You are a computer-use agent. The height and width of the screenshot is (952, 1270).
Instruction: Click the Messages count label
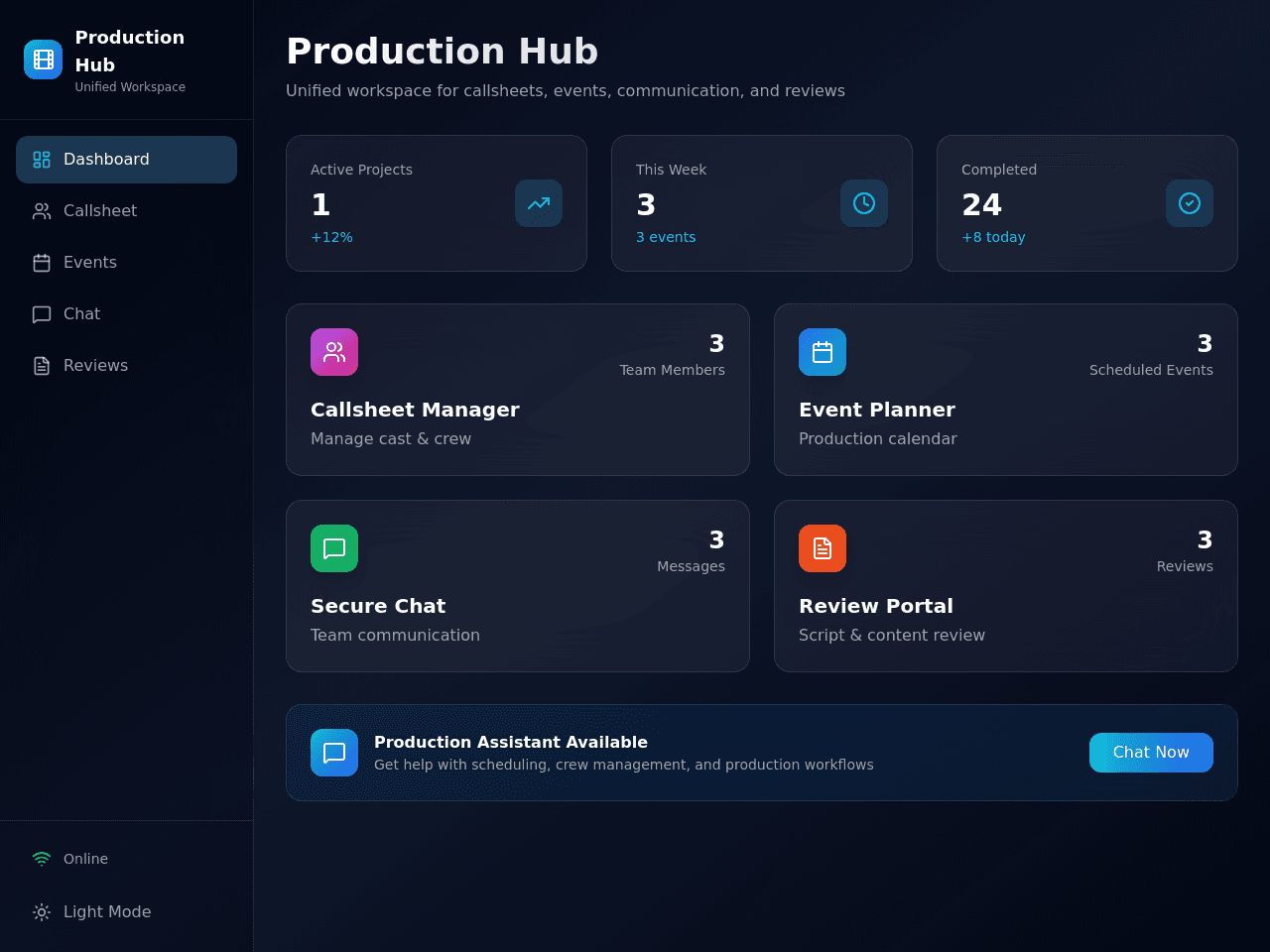[x=691, y=566]
